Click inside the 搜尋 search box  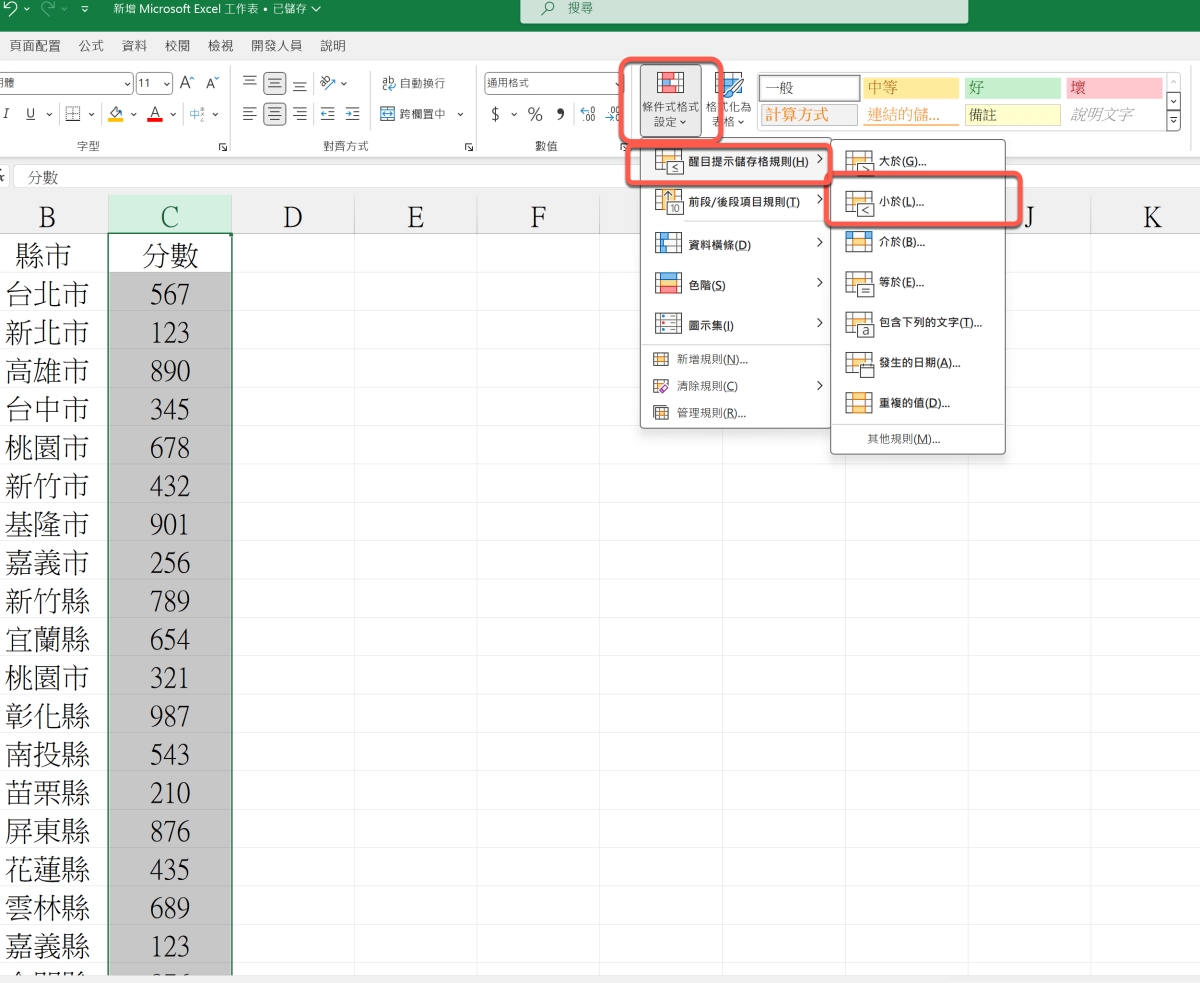tap(744, 9)
